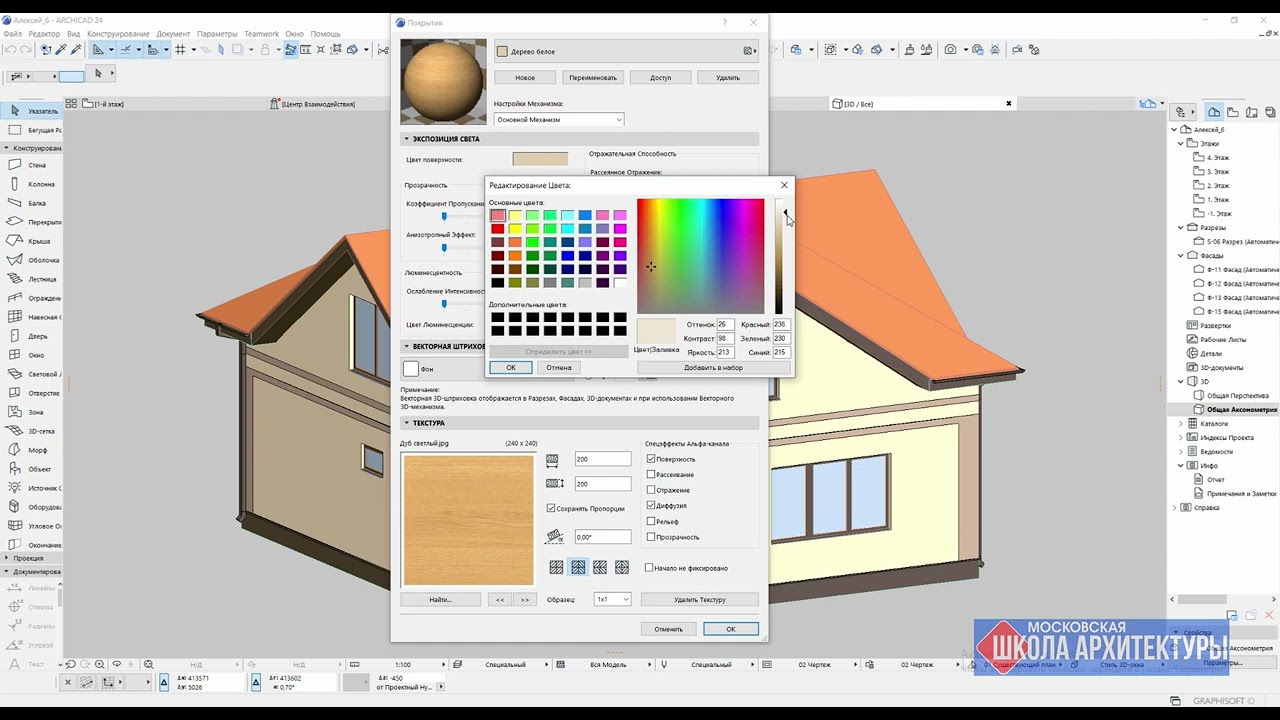The width and height of the screenshot is (1280, 720).
Task: Select the Оболочка shell tool
Action: click(x=32, y=260)
